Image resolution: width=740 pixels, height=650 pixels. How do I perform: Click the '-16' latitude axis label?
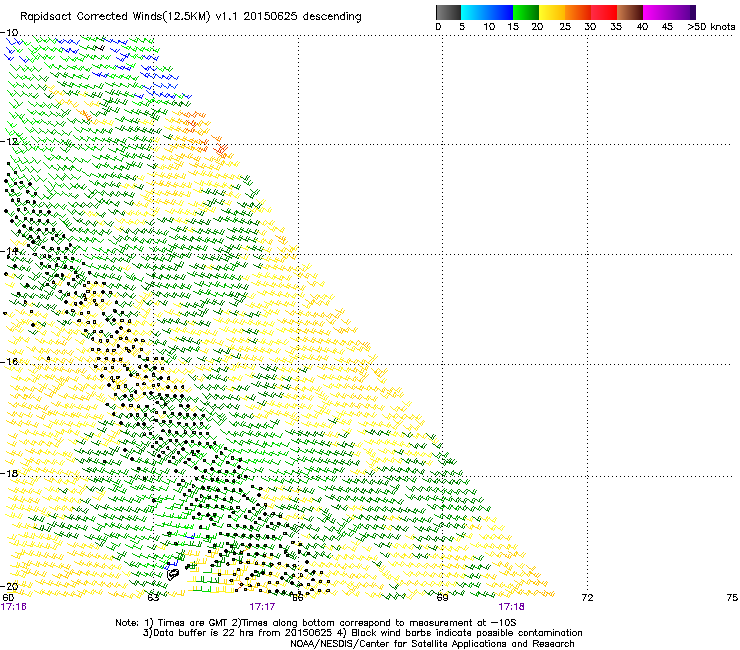click(x=9, y=362)
